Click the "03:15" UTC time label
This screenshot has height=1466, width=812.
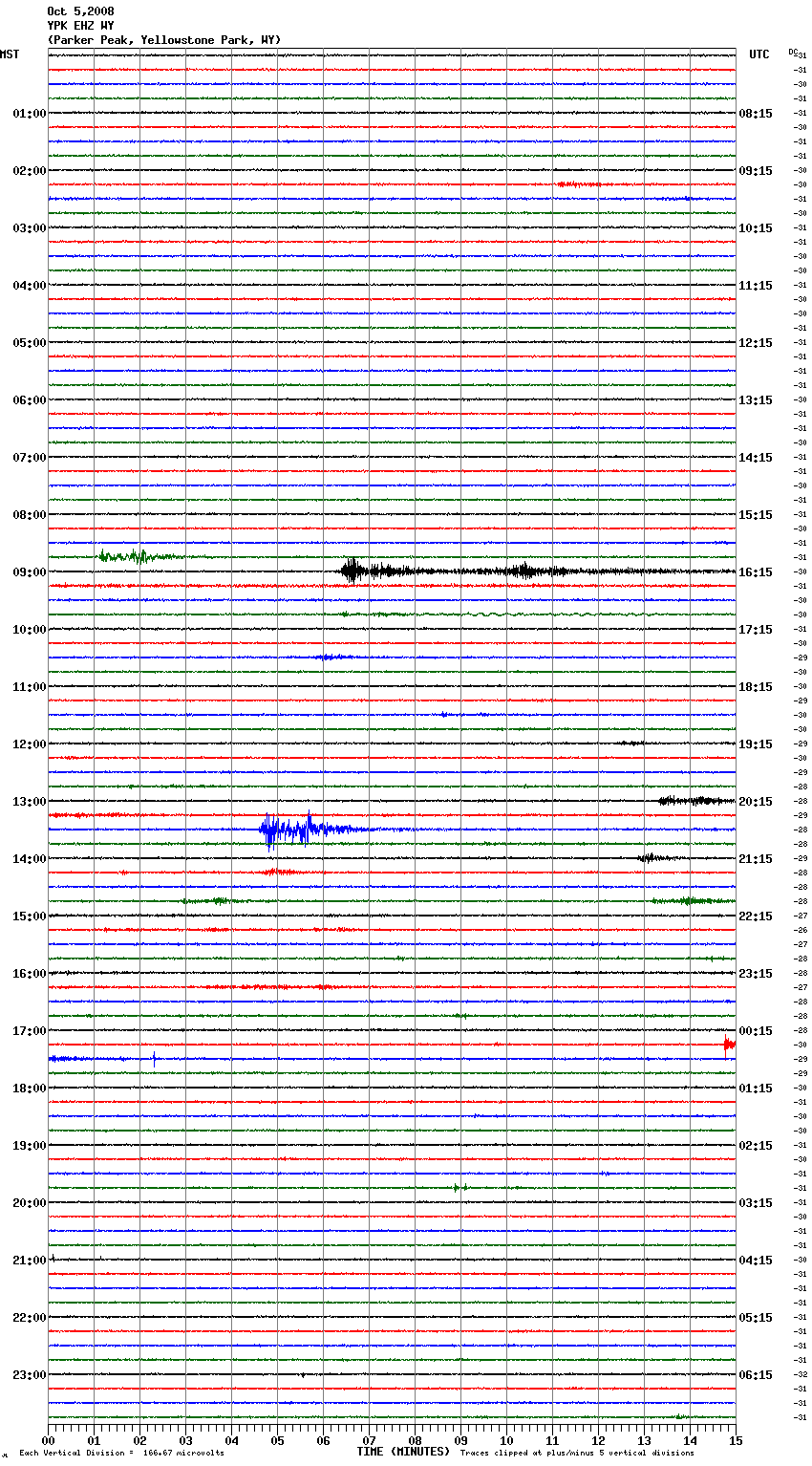(756, 1203)
